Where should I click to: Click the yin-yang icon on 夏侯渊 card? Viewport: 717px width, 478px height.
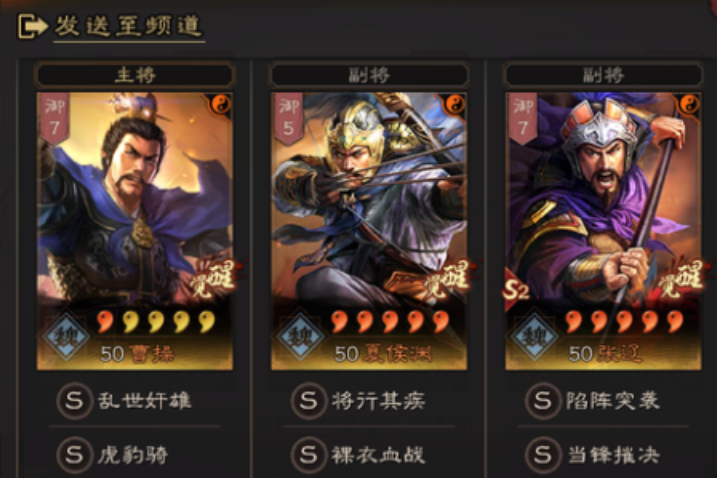click(x=455, y=105)
